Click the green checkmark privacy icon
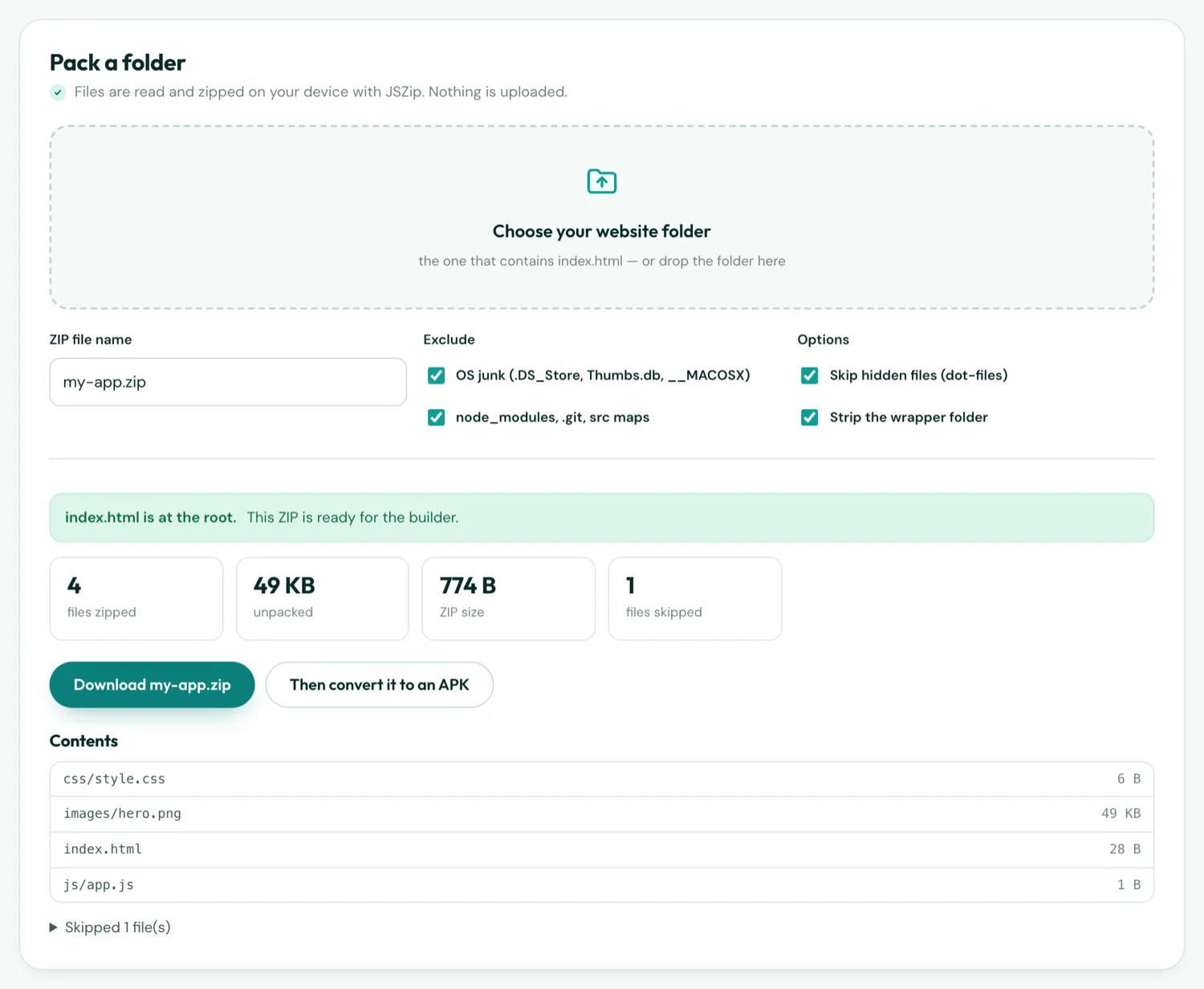The image size is (1204, 989). [58, 92]
